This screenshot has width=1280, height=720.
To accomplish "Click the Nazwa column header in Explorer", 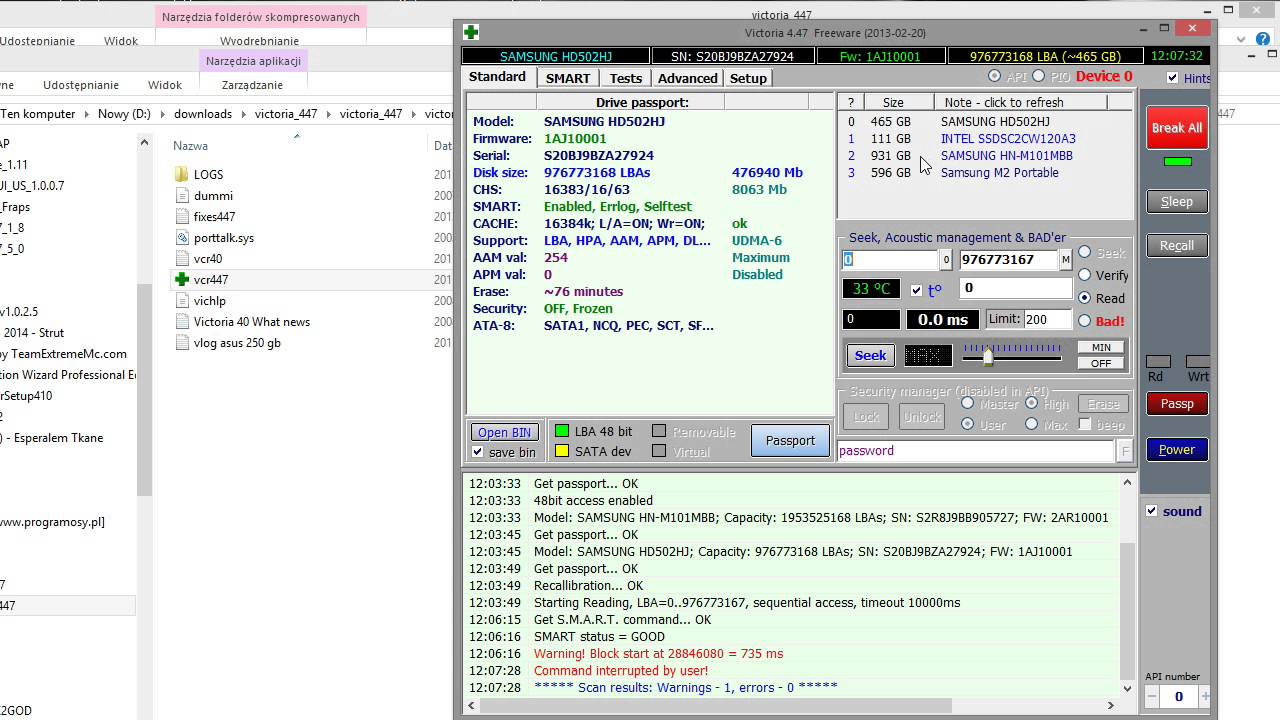I will point(190,146).
